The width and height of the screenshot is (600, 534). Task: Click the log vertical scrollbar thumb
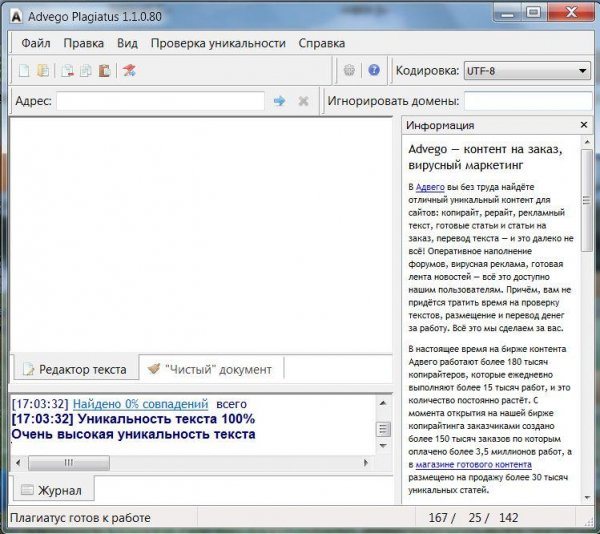pos(383,429)
